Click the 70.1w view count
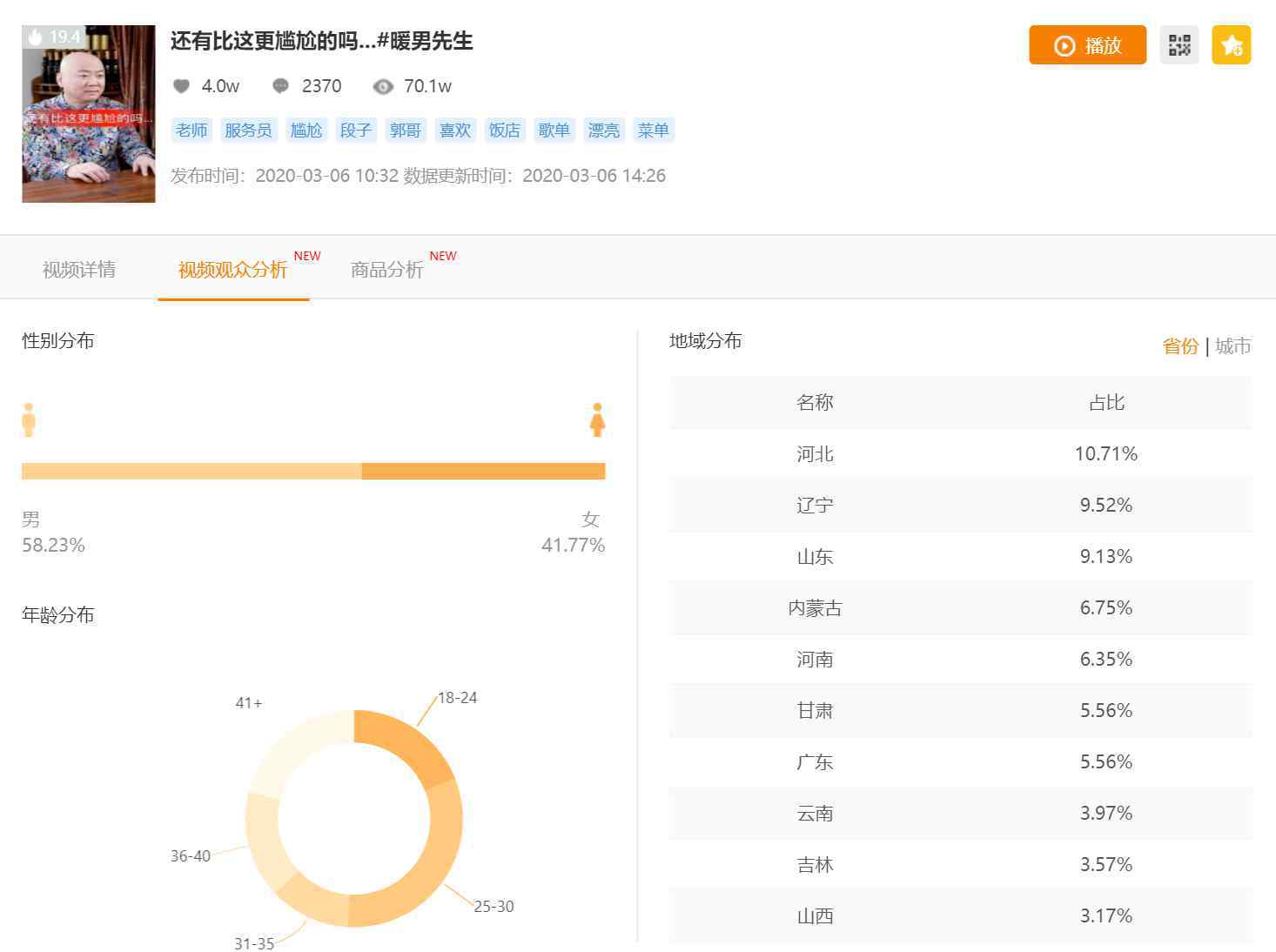Screen dimensions: 1276x952 click(x=427, y=86)
